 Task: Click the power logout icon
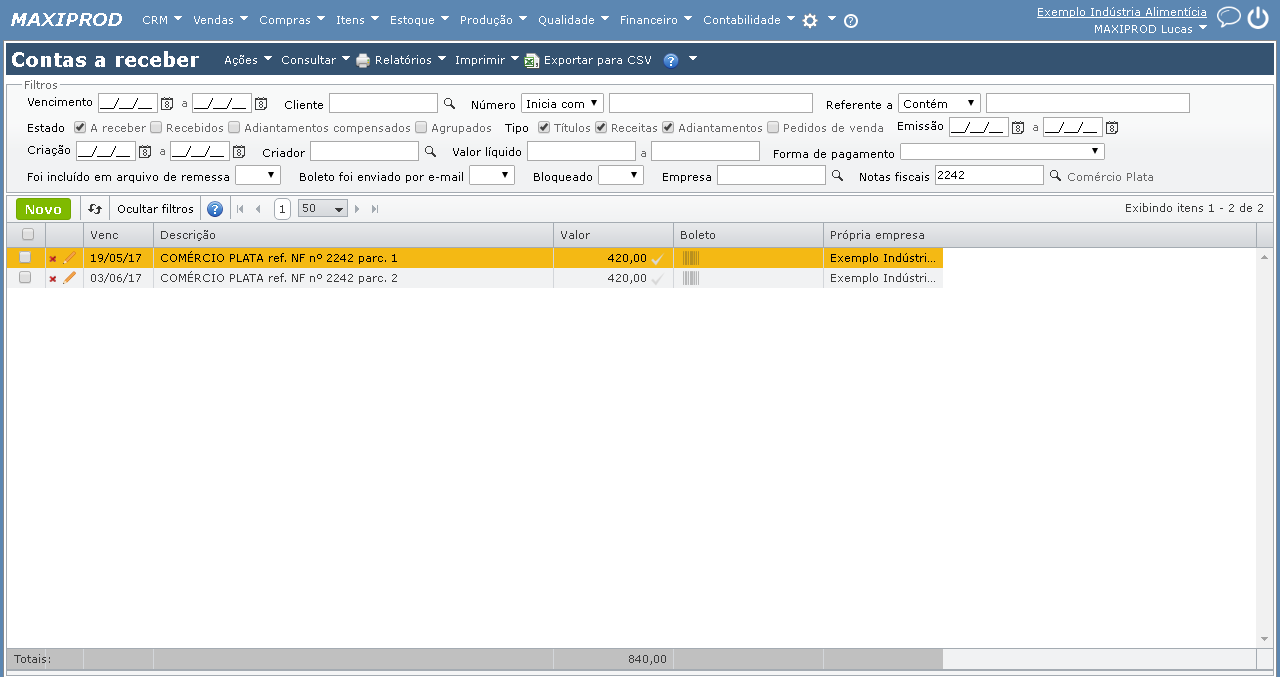pos(1258,17)
